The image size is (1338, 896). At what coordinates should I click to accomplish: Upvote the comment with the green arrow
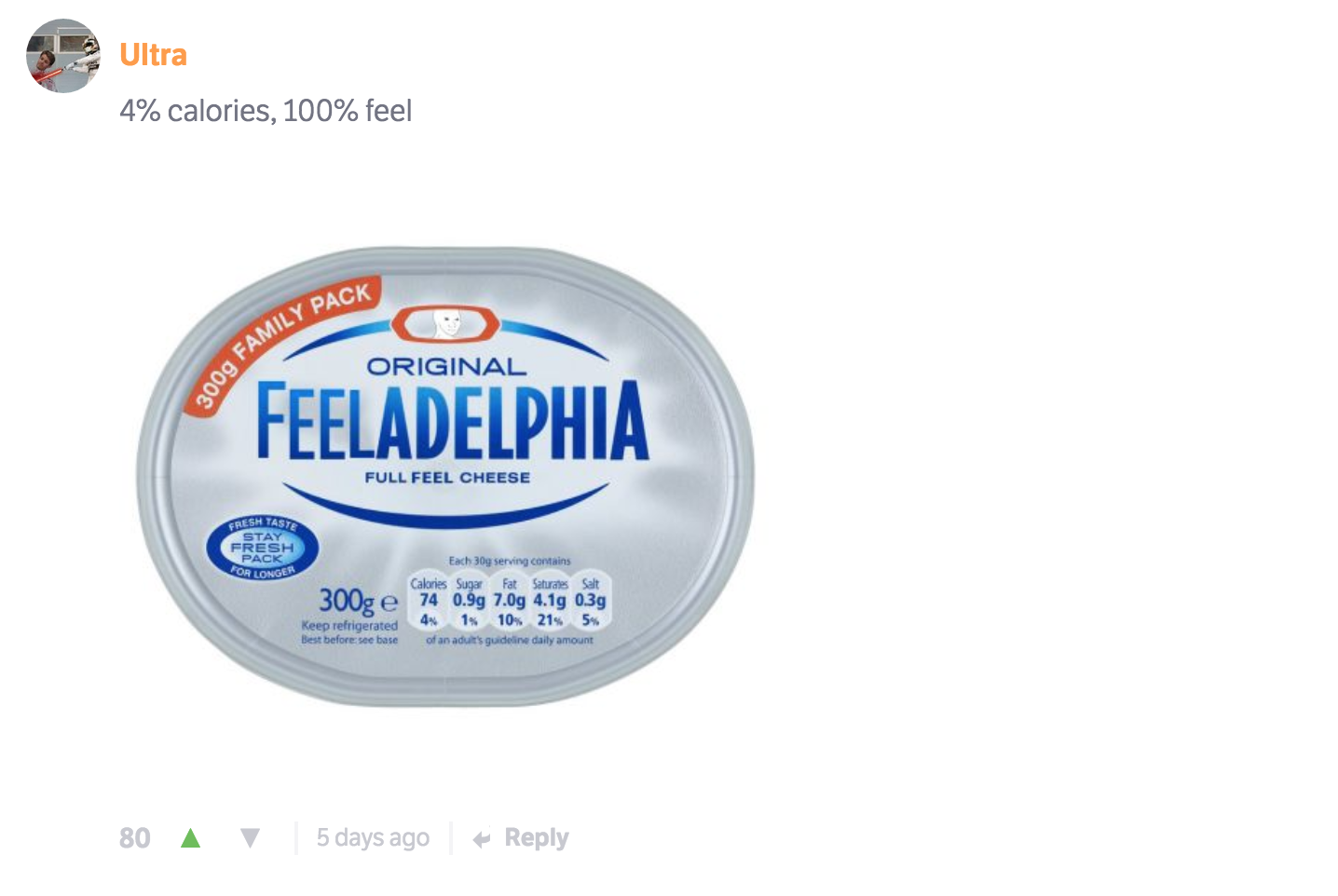coord(191,838)
